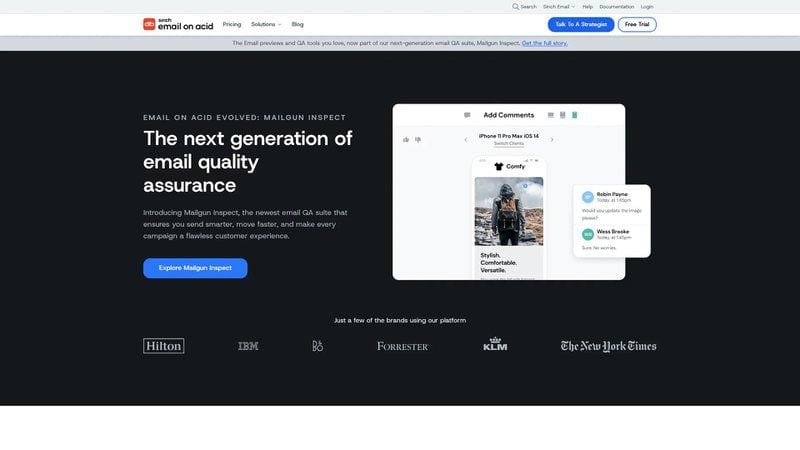800x450 pixels.
Task: Click the logo between IBM and Forrester
Action: (x=317, y=346)
